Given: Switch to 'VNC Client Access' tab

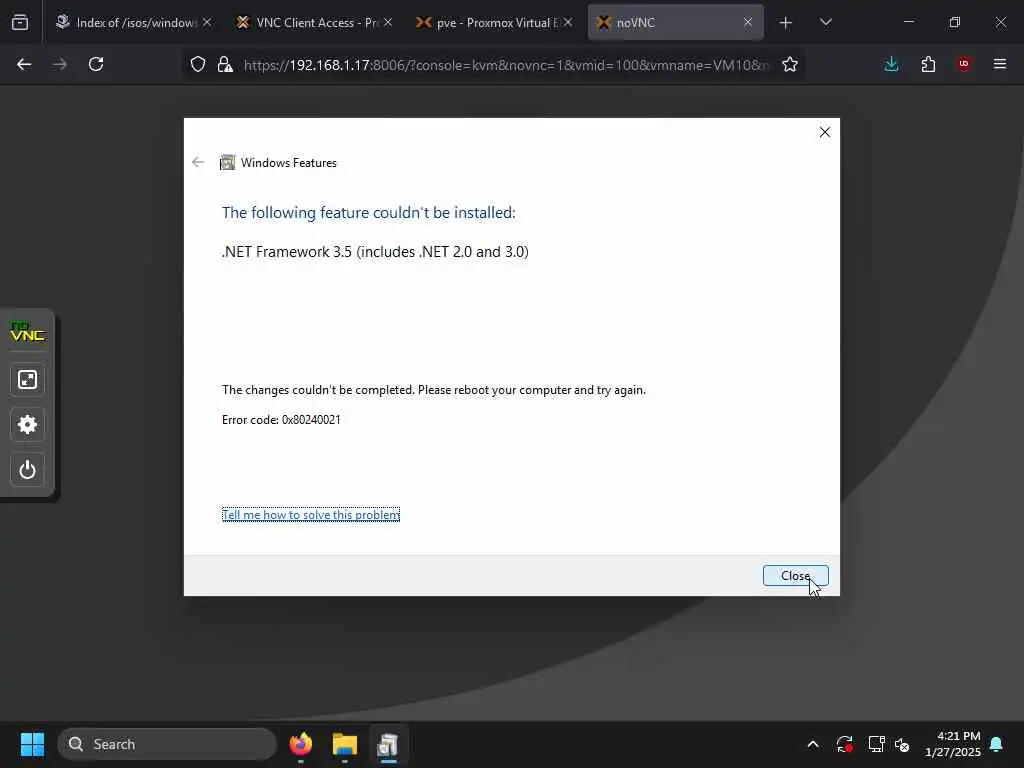Looking at the screenshot, I should click(x=313, y=22).
